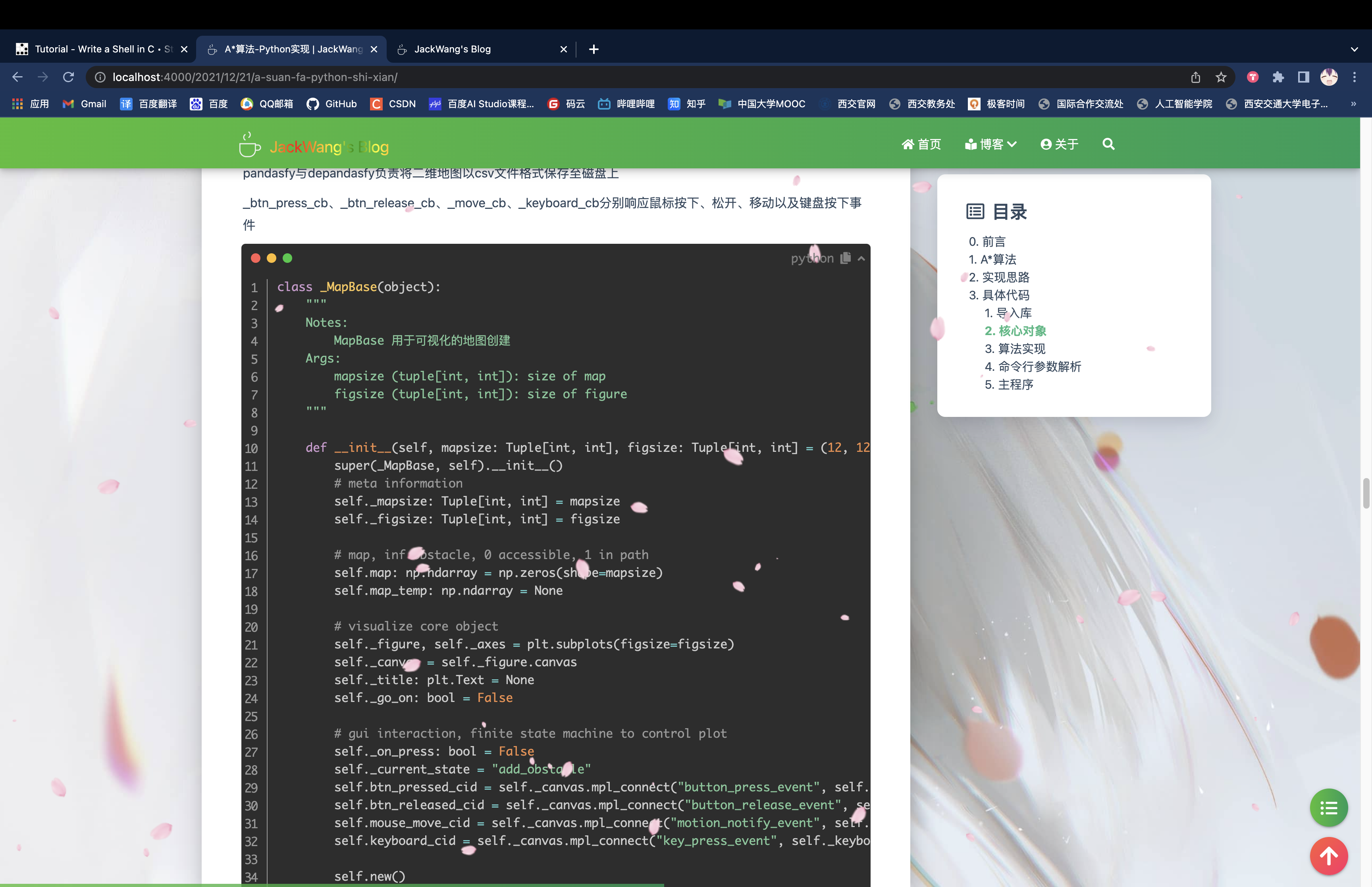Jump to 0. 前言 in 目录
This screenshot has width=1372, height=887.
click(987, 241)
